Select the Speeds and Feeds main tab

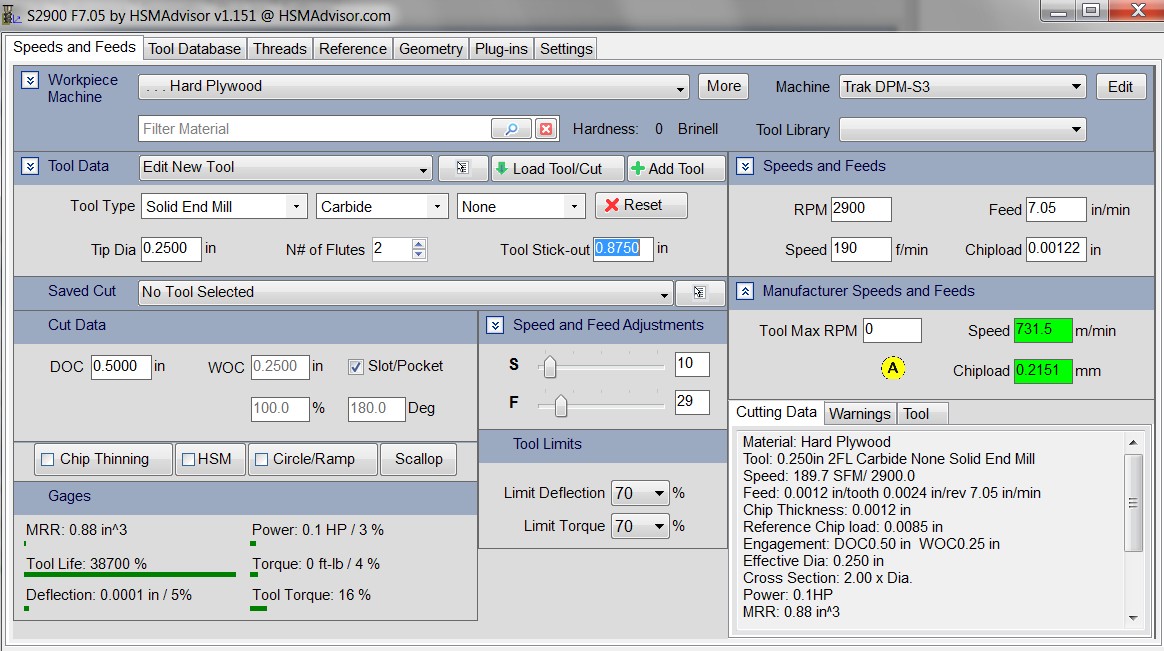click(74, 47)
